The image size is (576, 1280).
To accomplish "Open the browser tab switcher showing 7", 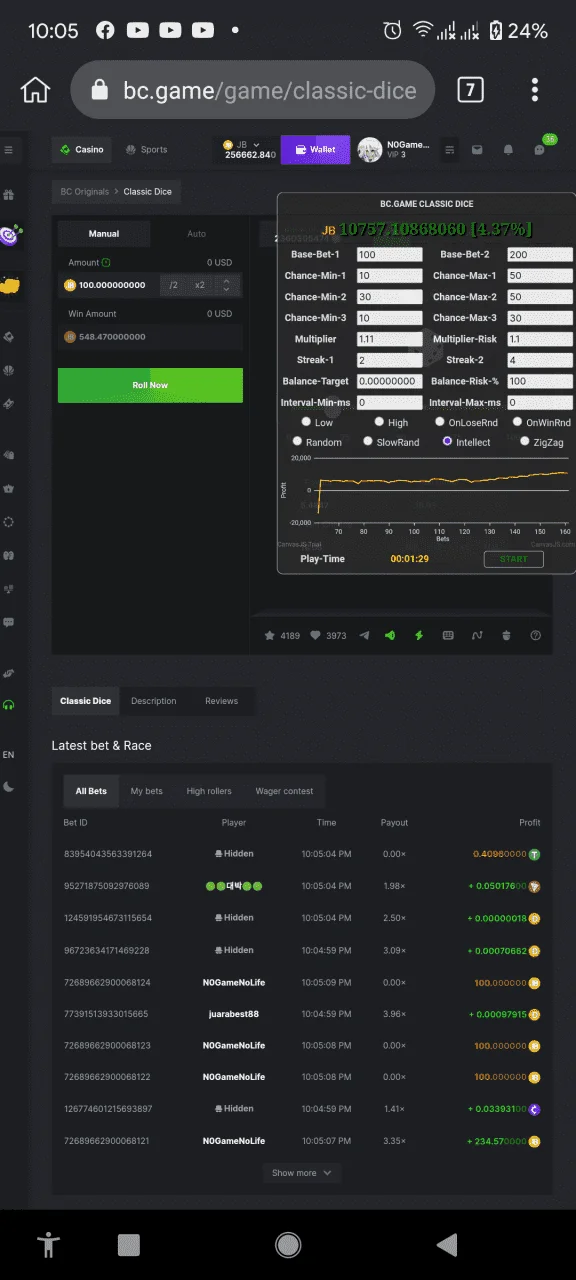I will [470, 90].
